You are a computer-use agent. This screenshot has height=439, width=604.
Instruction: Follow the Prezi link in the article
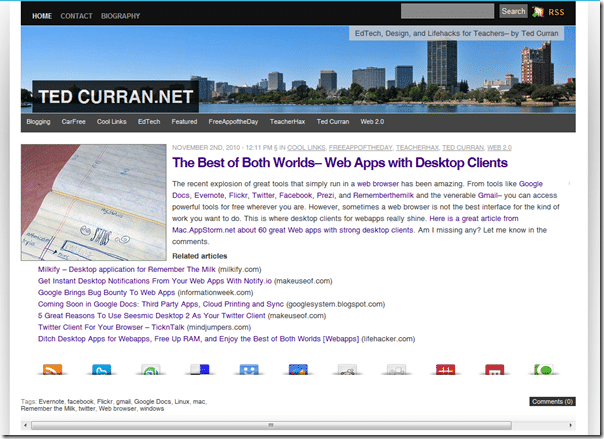[325, 195]
